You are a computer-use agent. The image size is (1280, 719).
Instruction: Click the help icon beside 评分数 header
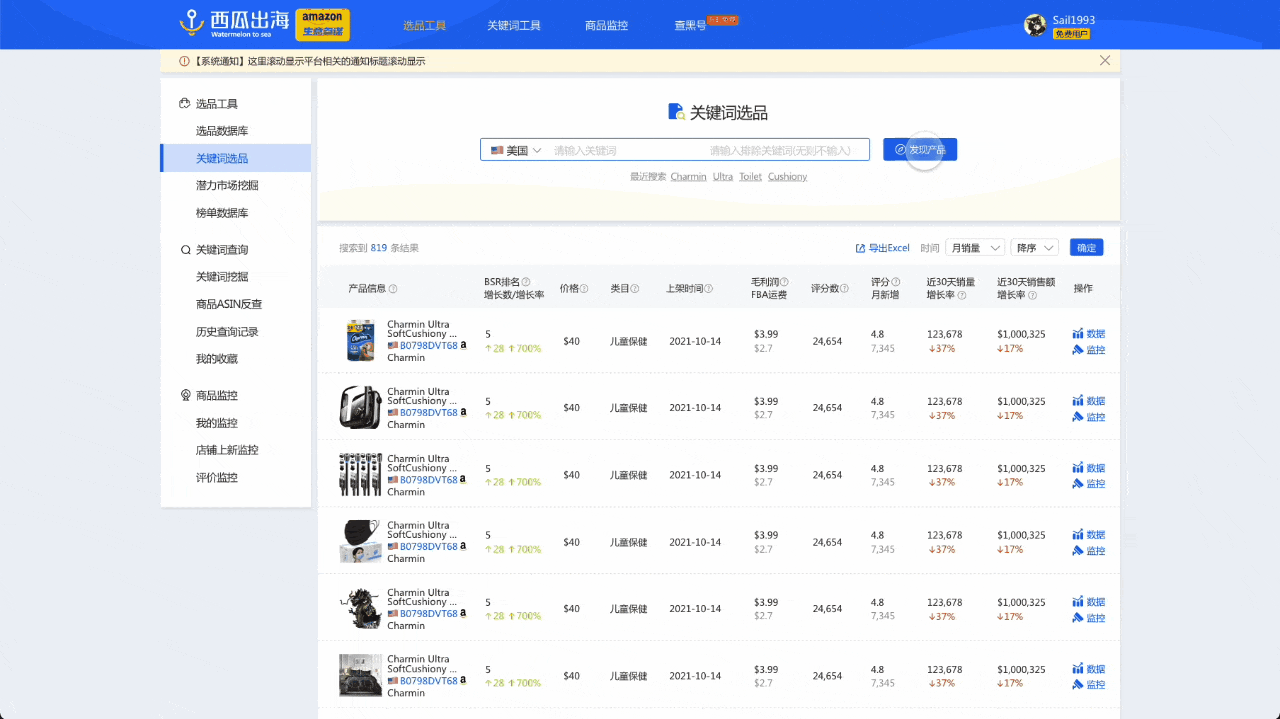(x=844, y=289)
